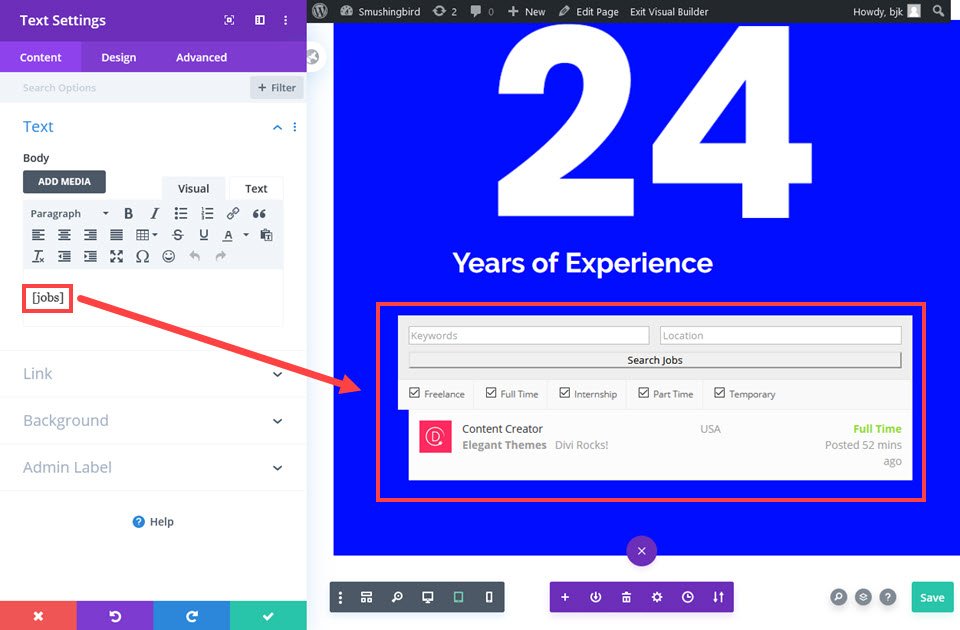Open the Advanced tab
The height and width of the screenshot is (630, 960).
[x=201, y=57]
